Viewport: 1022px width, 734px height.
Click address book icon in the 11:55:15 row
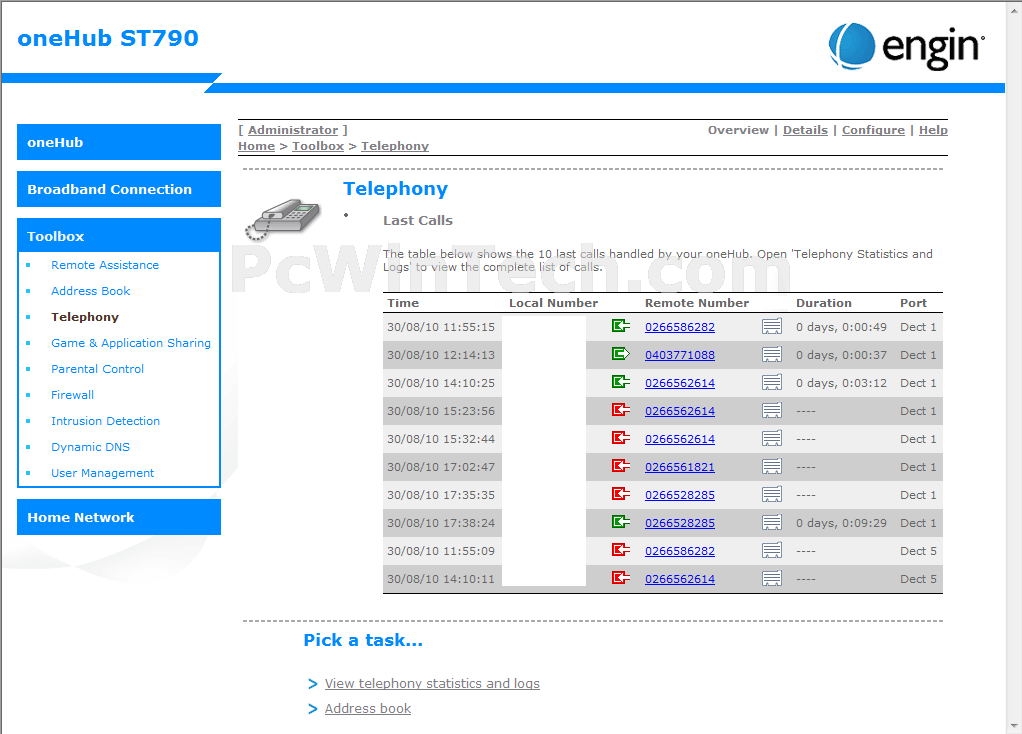coord(772,327)
